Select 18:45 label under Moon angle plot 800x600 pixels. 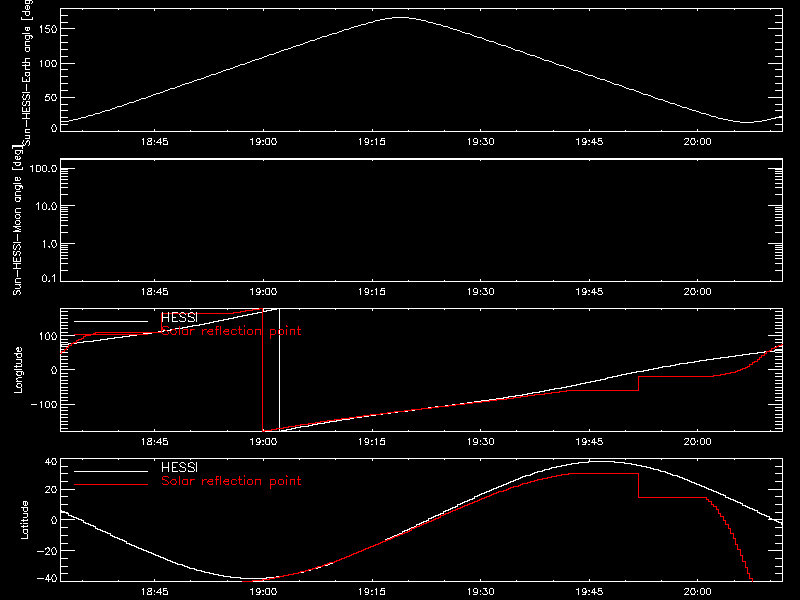click(155, 292)
